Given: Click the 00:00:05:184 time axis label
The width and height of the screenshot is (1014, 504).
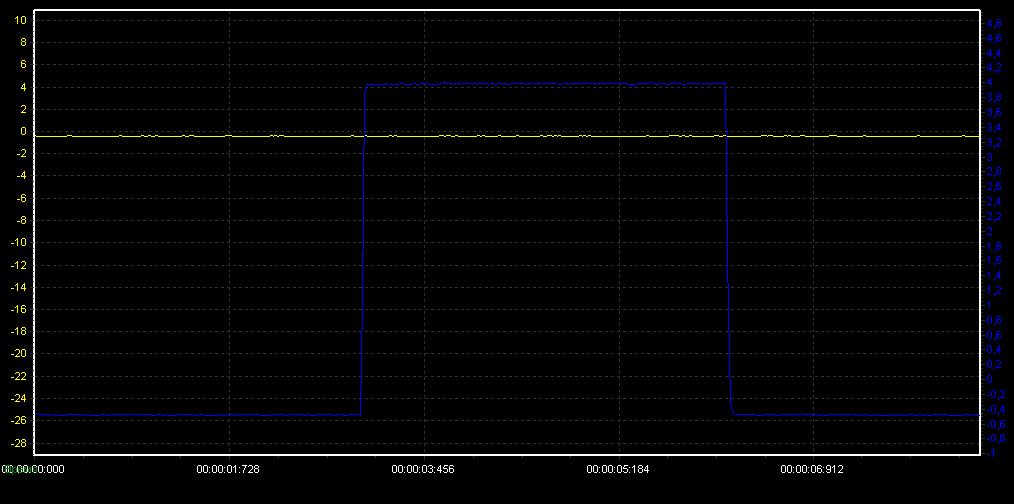Looking at the screenshot, I should click(x=617, y=468).
